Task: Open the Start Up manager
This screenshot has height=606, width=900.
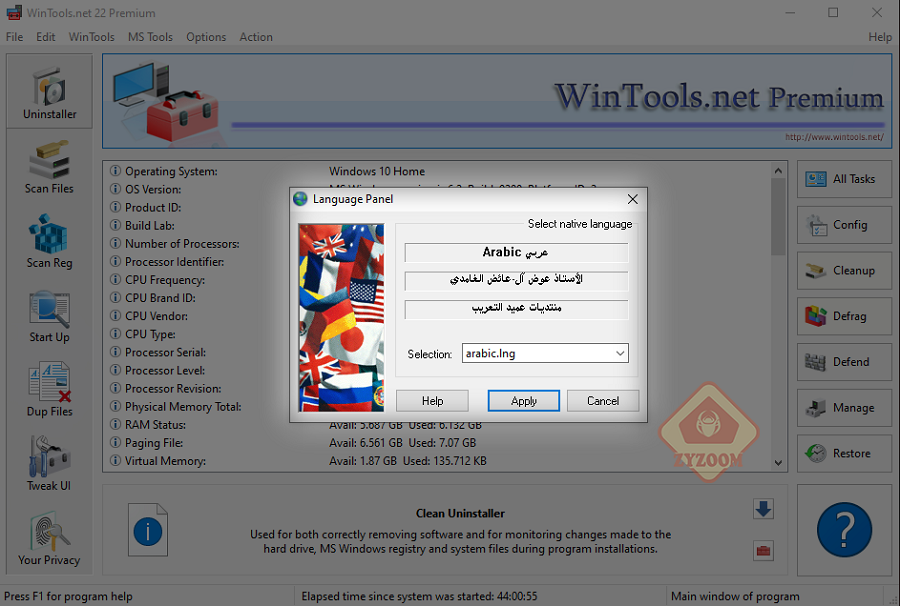Action: [49, 316]
